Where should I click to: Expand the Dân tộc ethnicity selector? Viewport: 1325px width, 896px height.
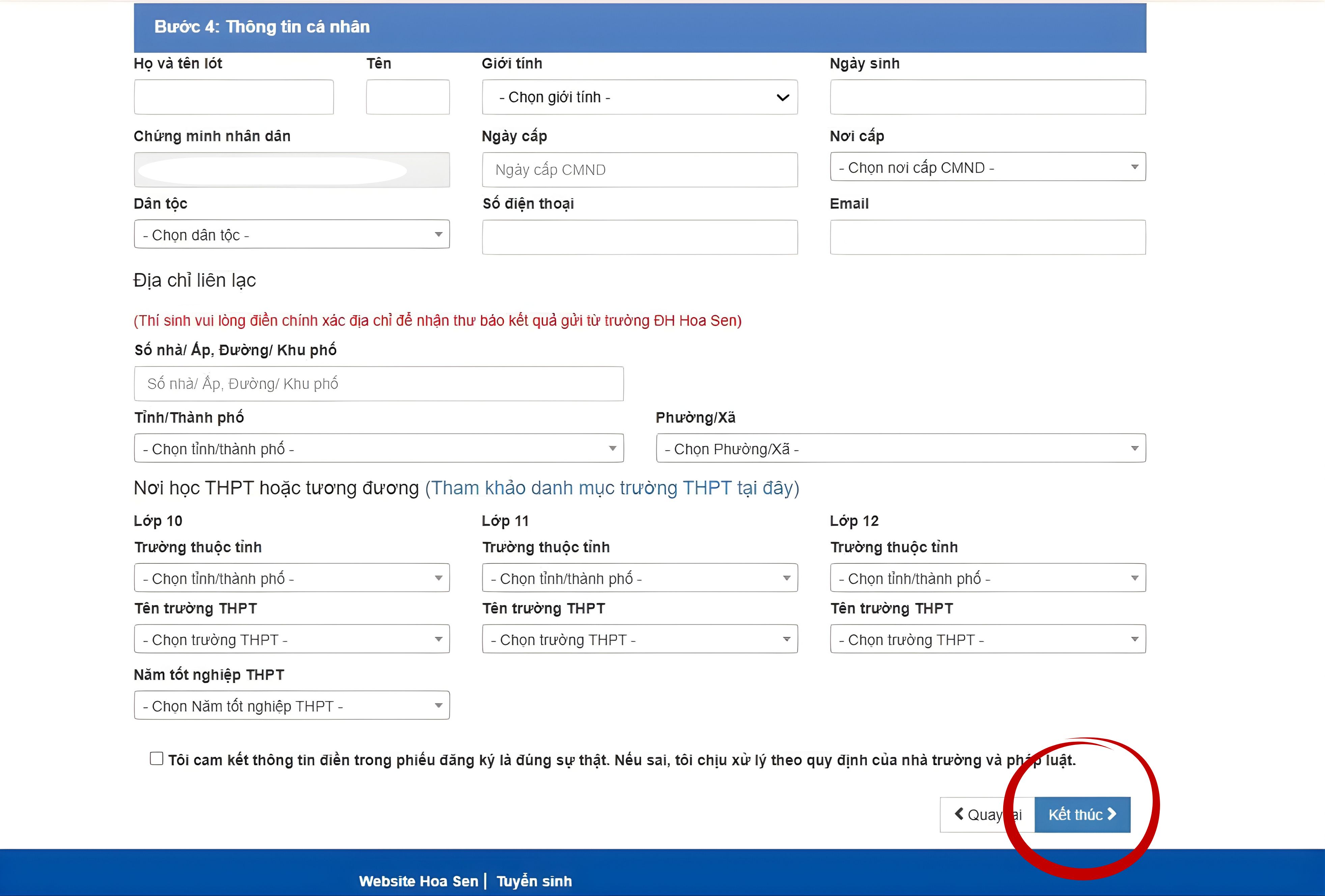tap(291, 234)
